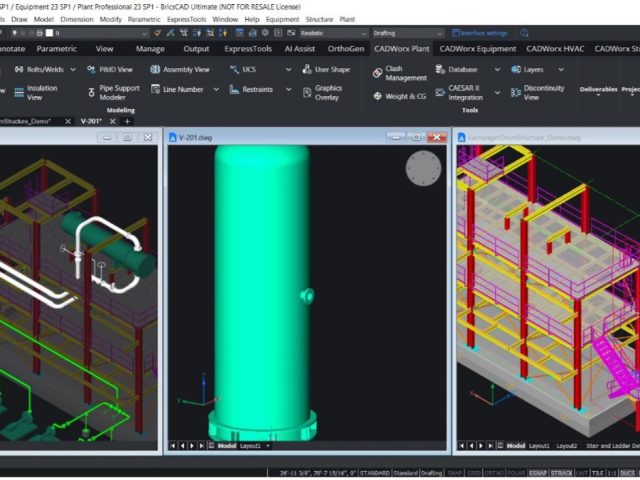The image size is (640, 480).
Task: Open the Structure menu
Action: pyautogui.click(x=319, y=19)
